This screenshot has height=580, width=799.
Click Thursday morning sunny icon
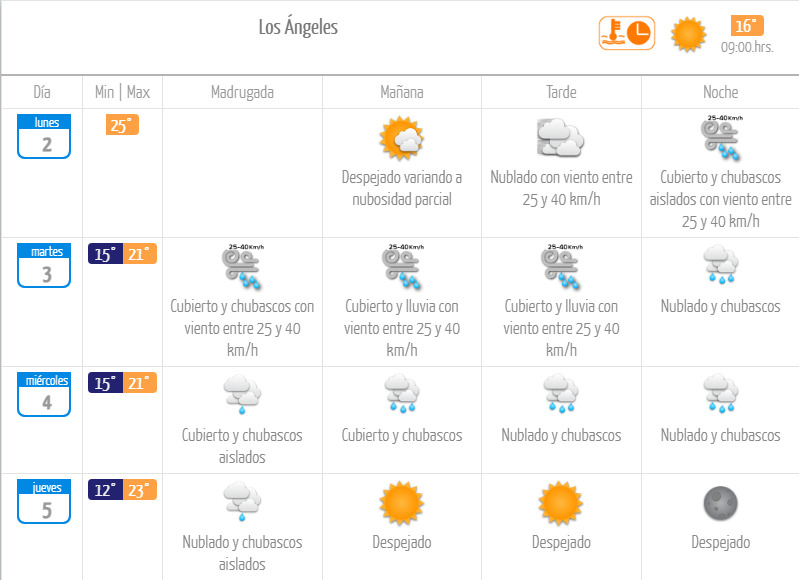401,503
